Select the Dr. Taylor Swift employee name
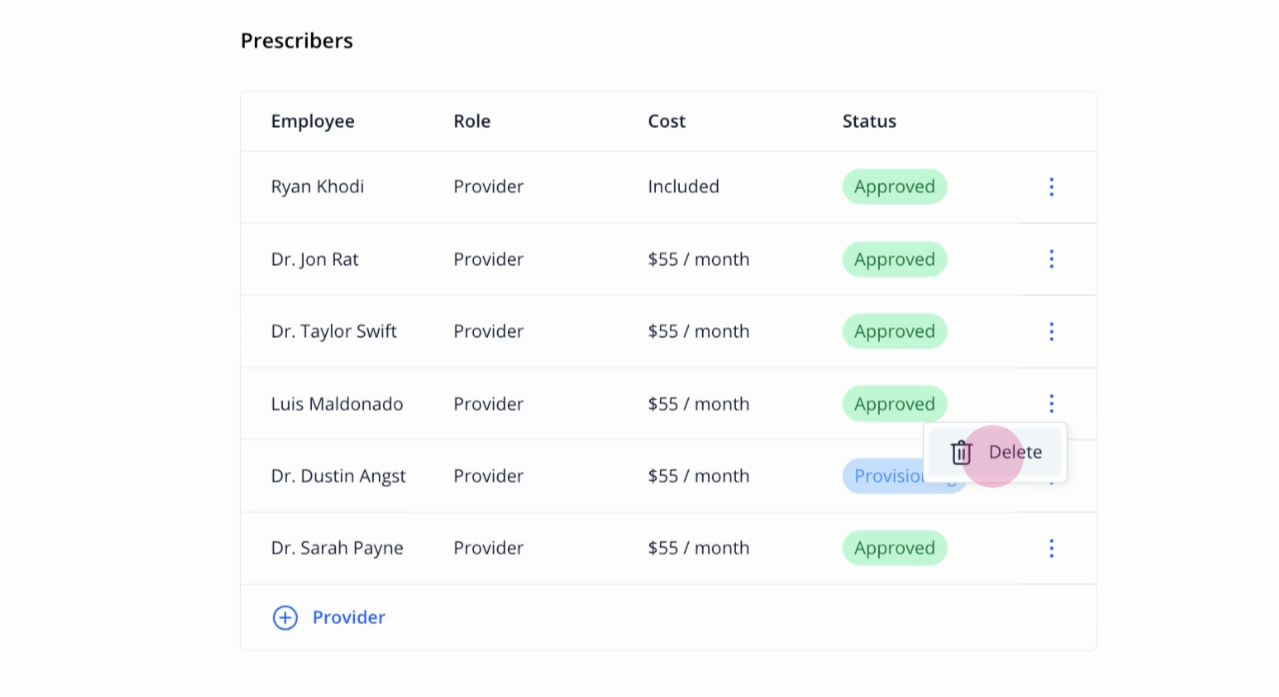The width and height of the screenshot is (1279, 697). pos(334,331)
